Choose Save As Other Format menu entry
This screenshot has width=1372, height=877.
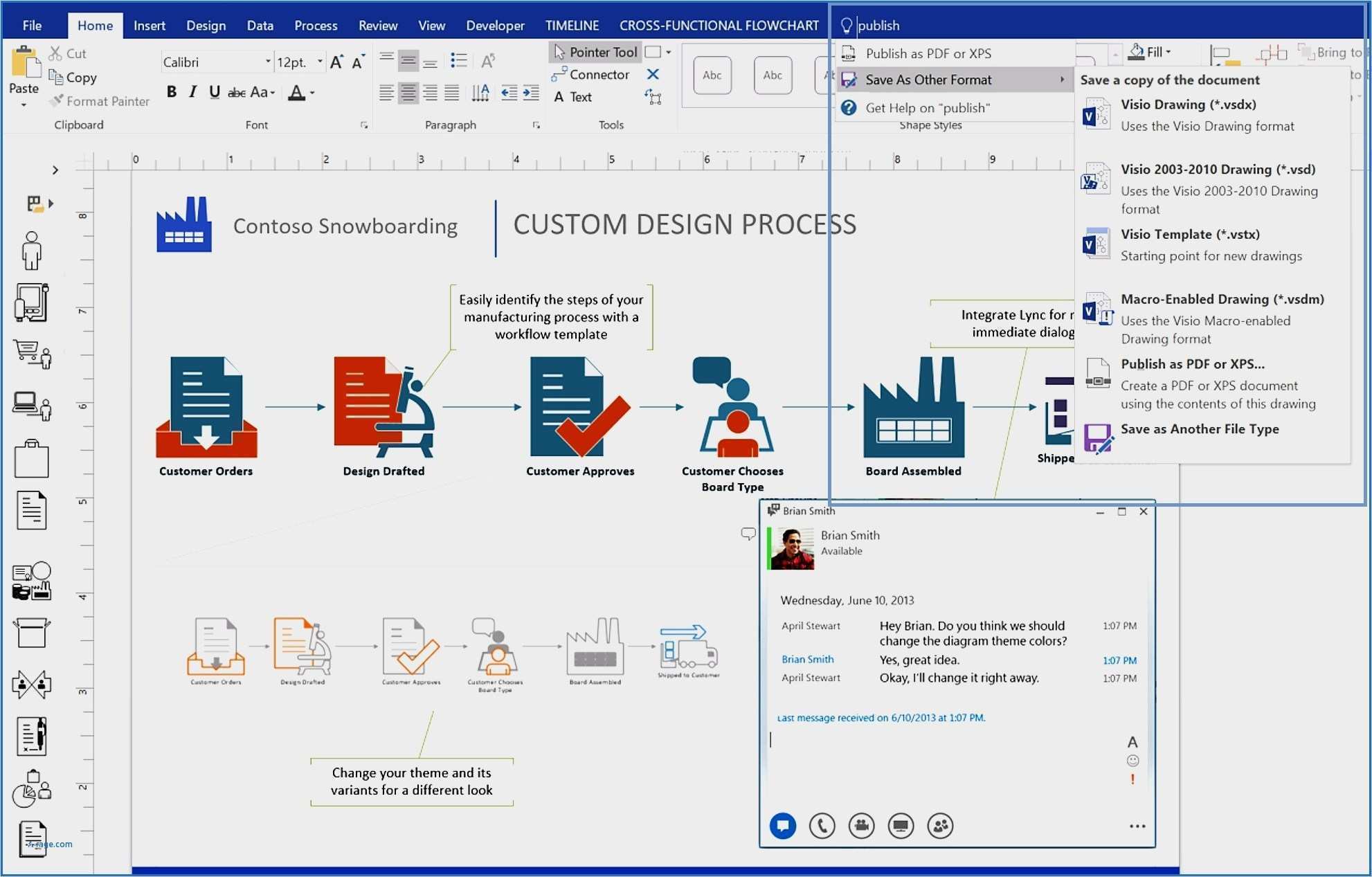coord(928,80)
